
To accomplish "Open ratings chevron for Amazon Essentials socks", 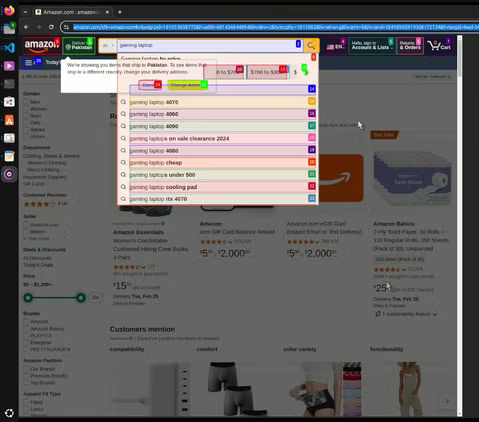I will pos(143,267).
